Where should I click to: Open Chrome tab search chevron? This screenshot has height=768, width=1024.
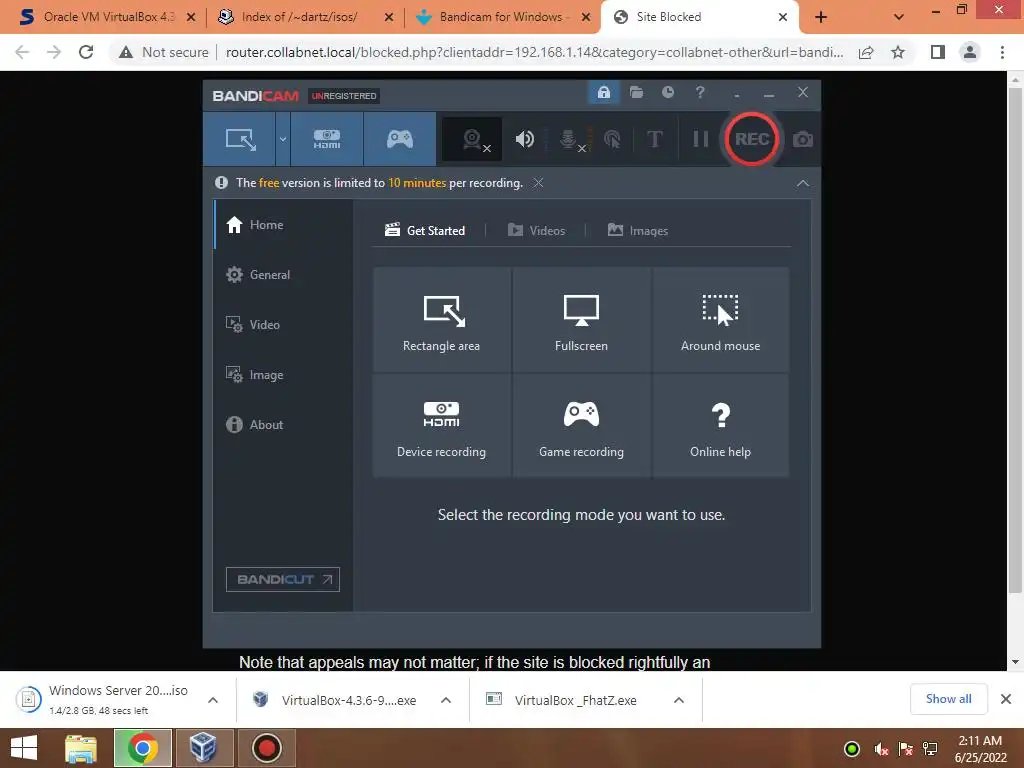coord(899,18)
